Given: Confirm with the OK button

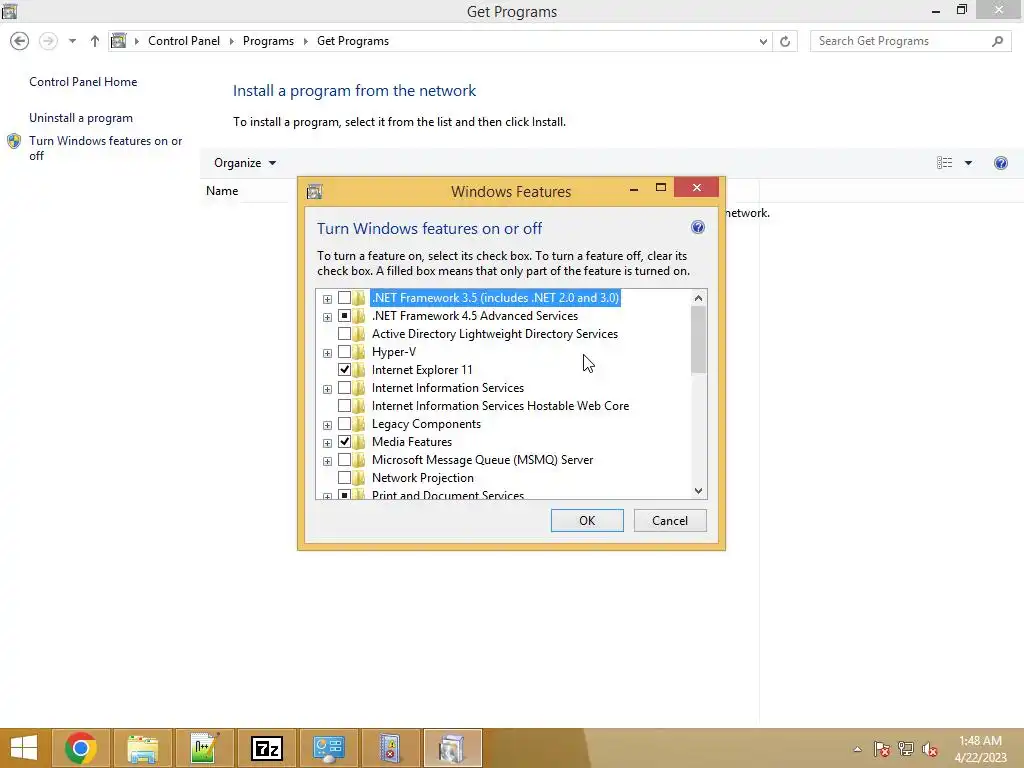Looking at the screenshot, I should [587, 520].
